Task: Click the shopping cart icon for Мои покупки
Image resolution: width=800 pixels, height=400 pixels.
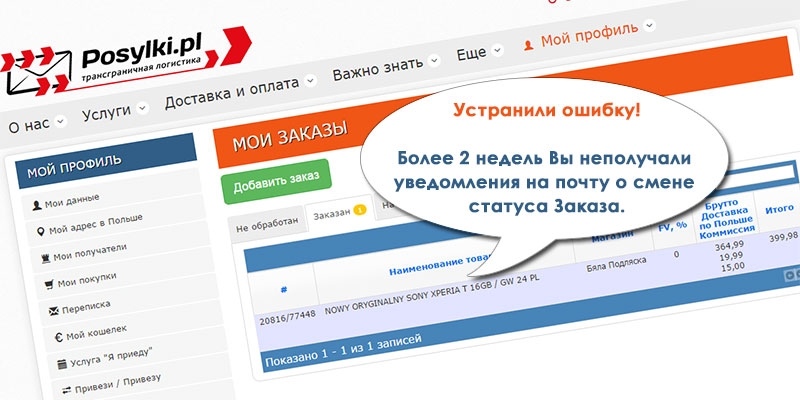Action: (47, 284)
